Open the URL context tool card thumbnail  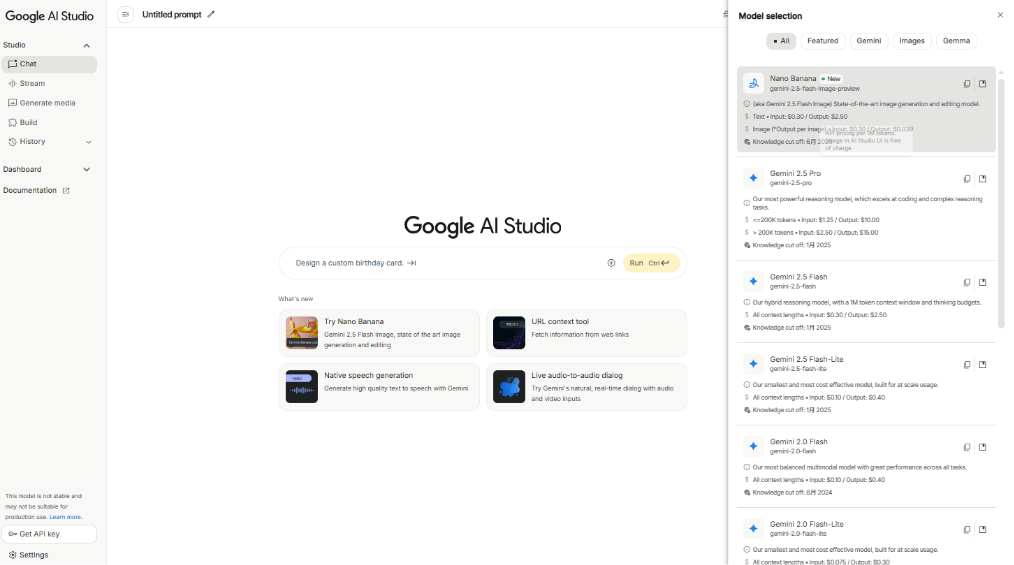point(509,333)
